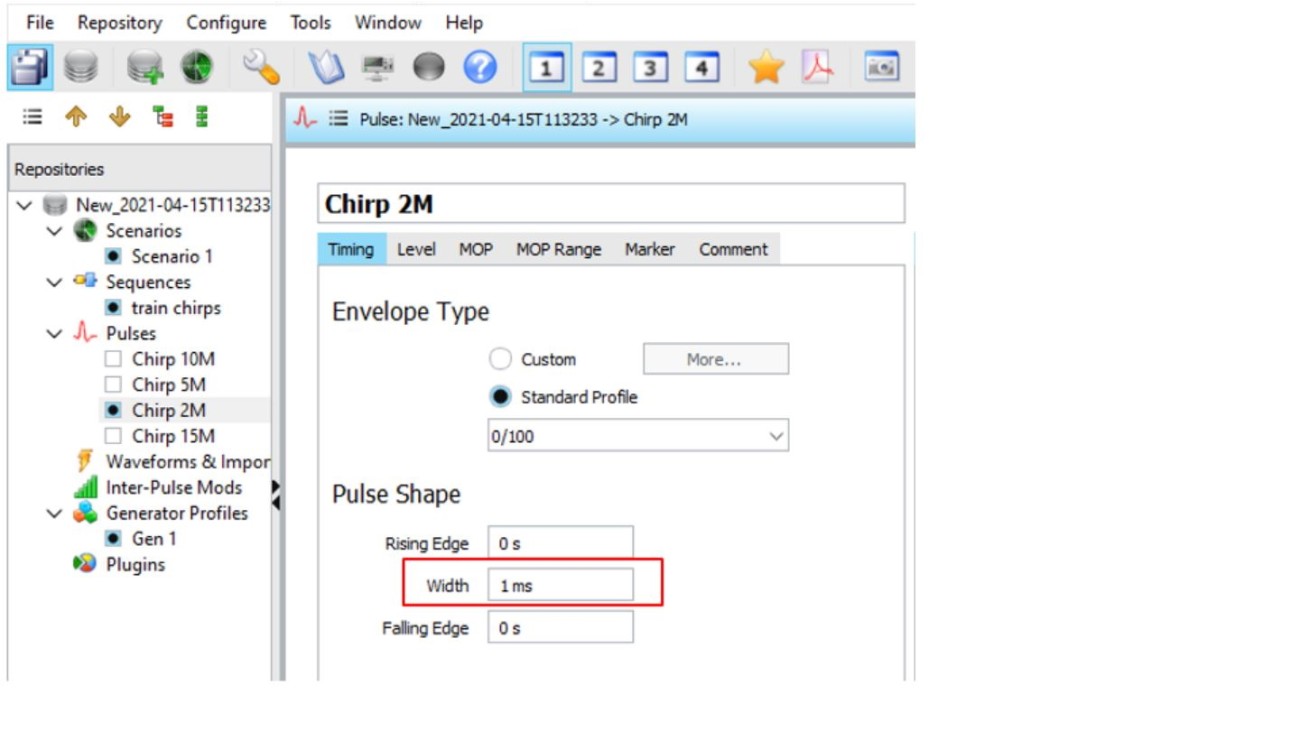Screen dimensions: 1300x731
Task: Open the Repository menu
Action: click(119, 22)
